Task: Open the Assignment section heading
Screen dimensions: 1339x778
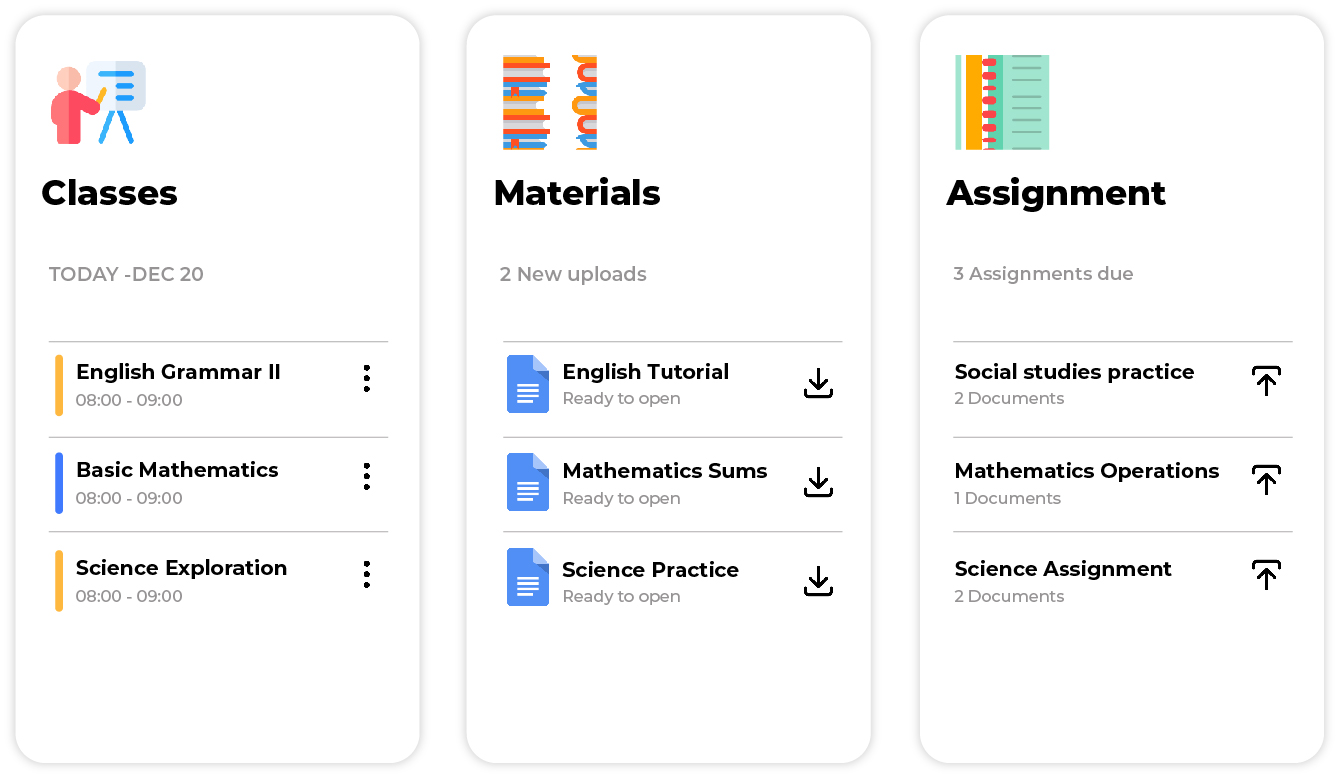Action: point(1056,193)
